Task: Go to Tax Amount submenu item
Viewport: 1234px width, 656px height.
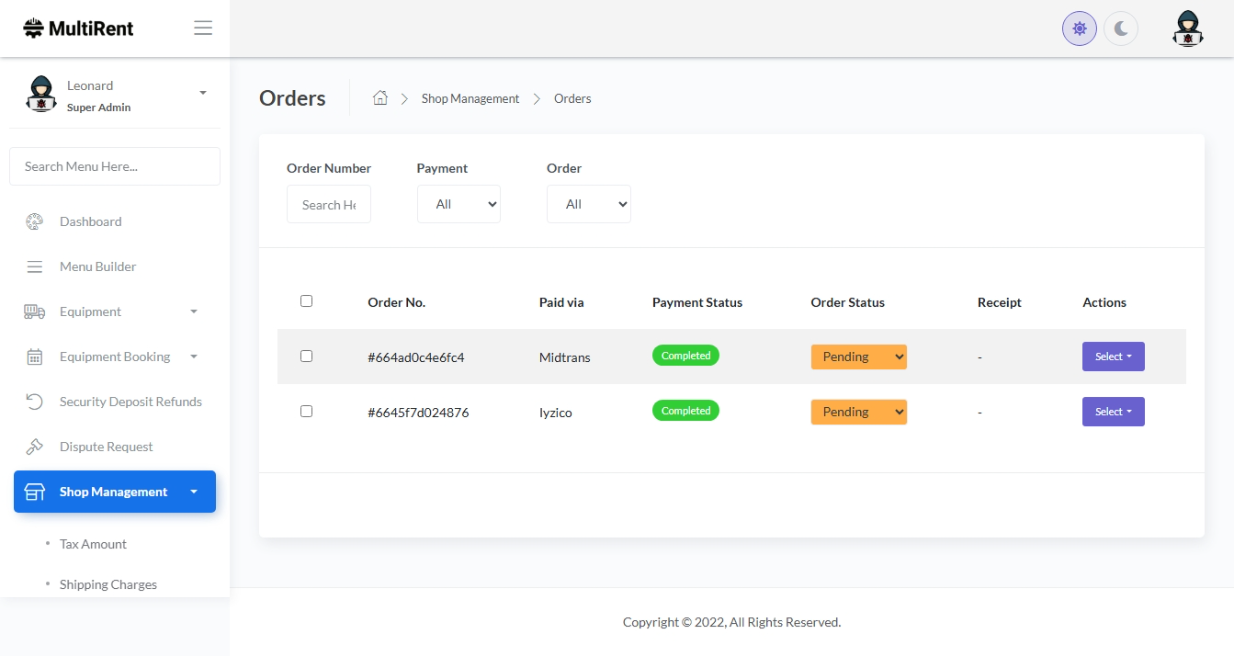Action: (93, 544)
